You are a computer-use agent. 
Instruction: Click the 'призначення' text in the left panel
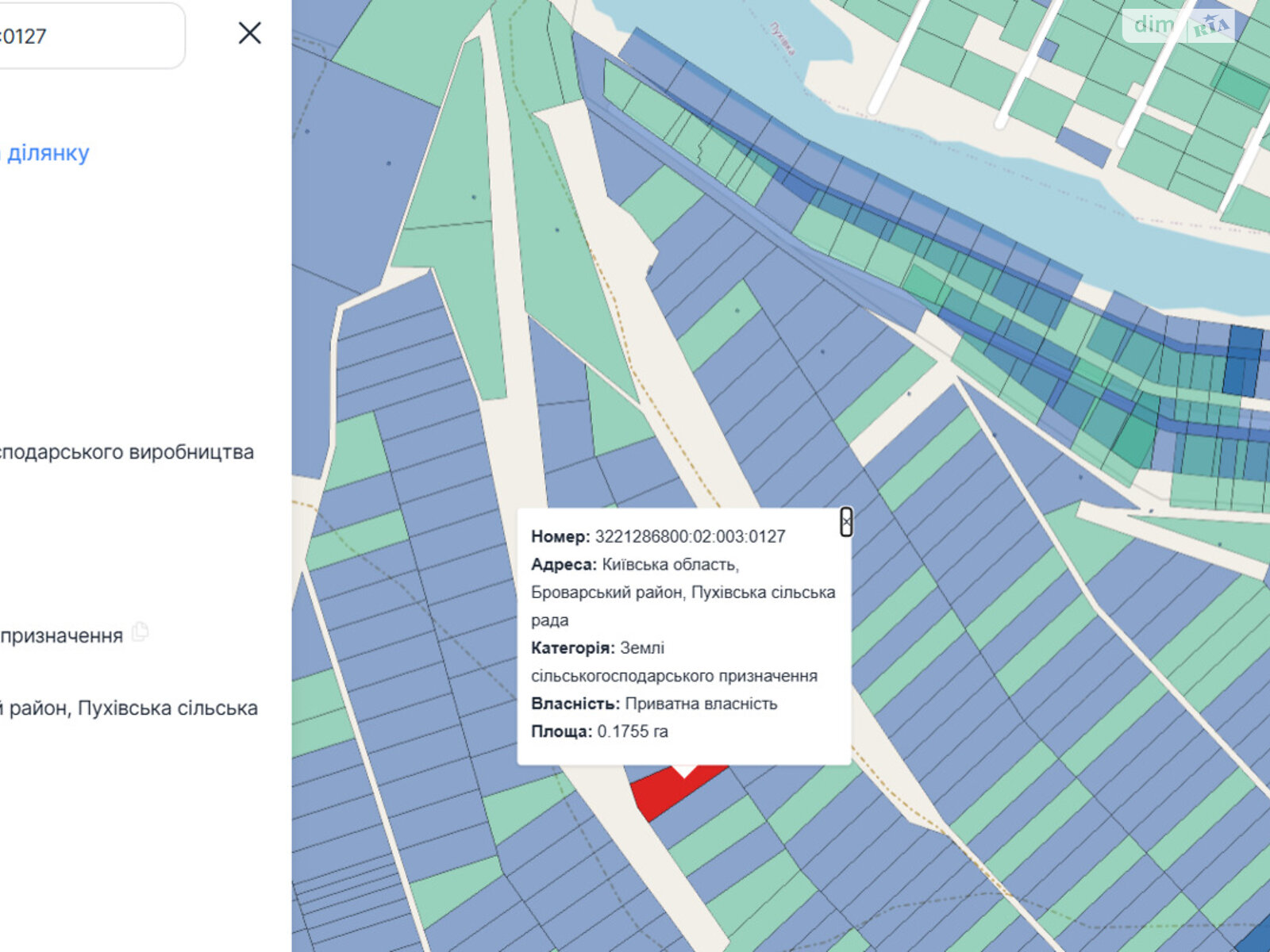tap(62, 635)
